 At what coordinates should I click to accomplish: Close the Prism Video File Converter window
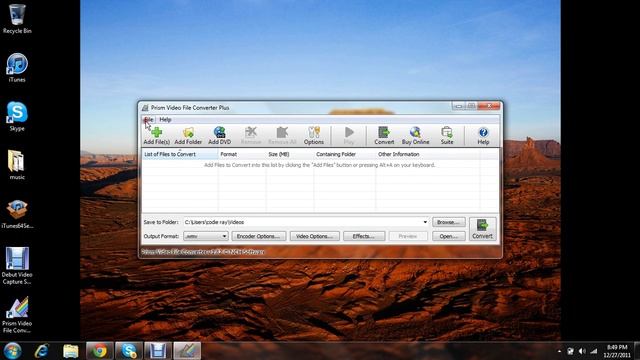point(489,106)
